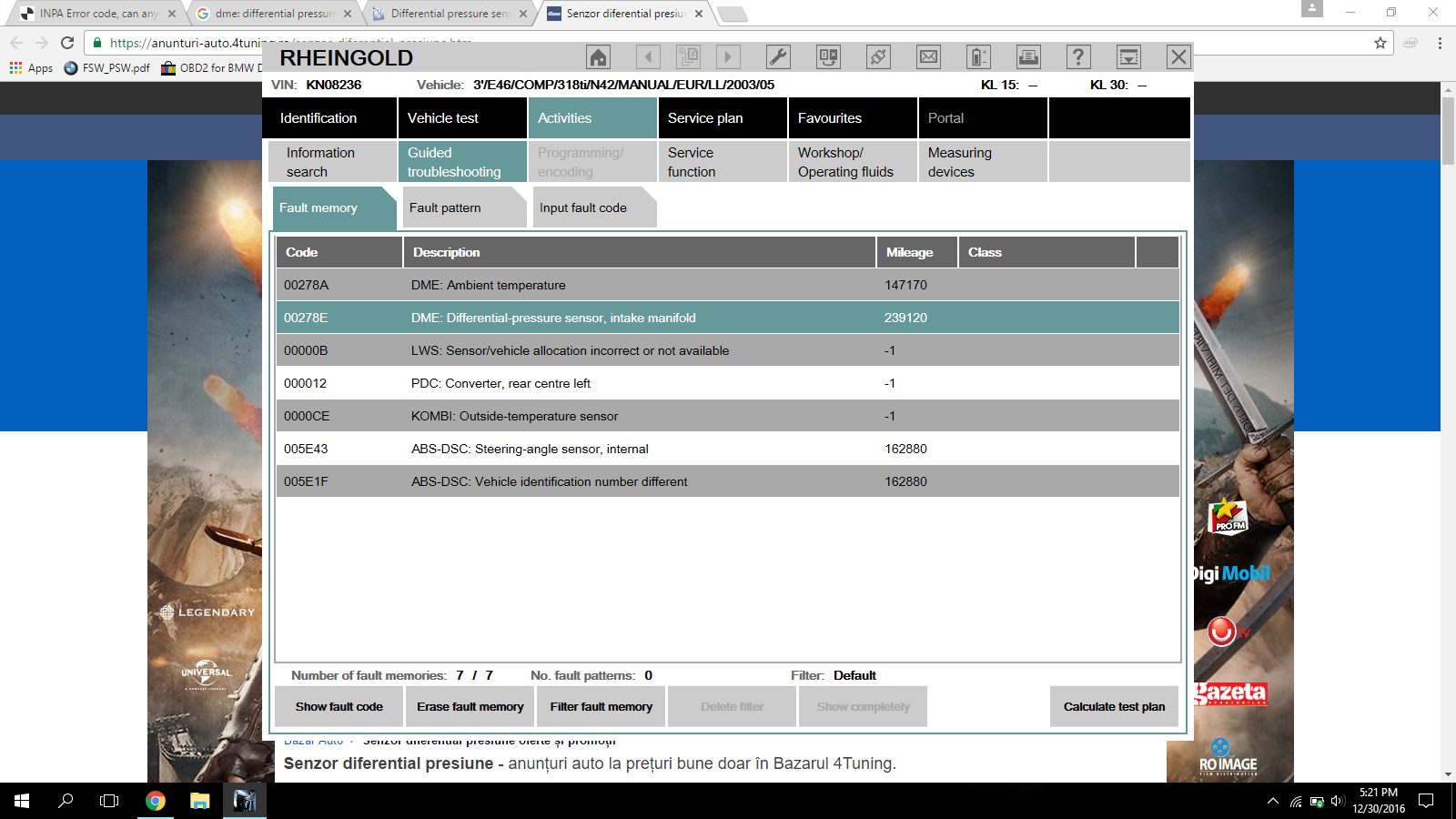The height and width of the screenshot is (819, 1456).
Task: Click the operation swap icon with two pages
Action: pos(828,57)
